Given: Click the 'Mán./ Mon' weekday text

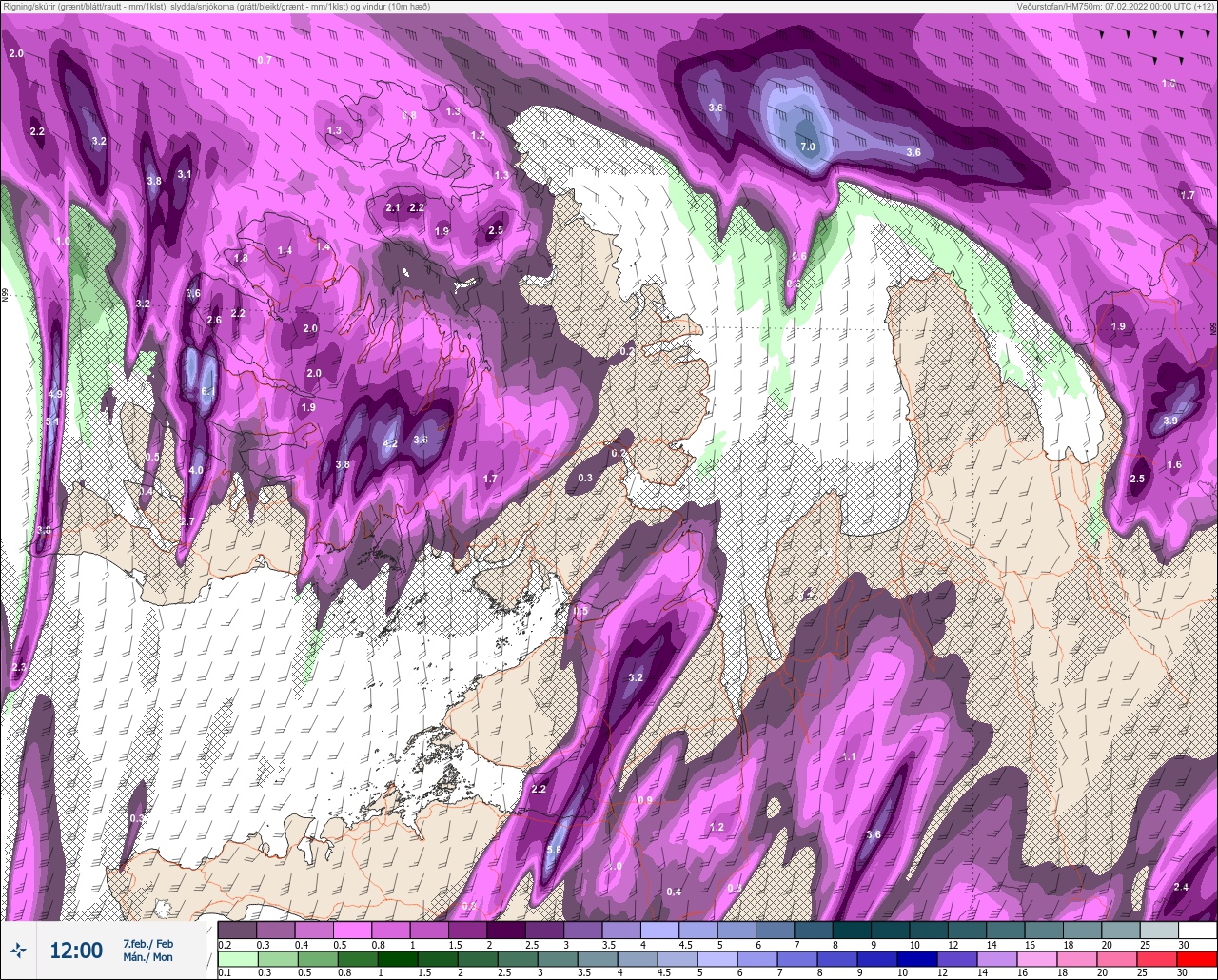Looking at the screenshot, I should (147, 957).
